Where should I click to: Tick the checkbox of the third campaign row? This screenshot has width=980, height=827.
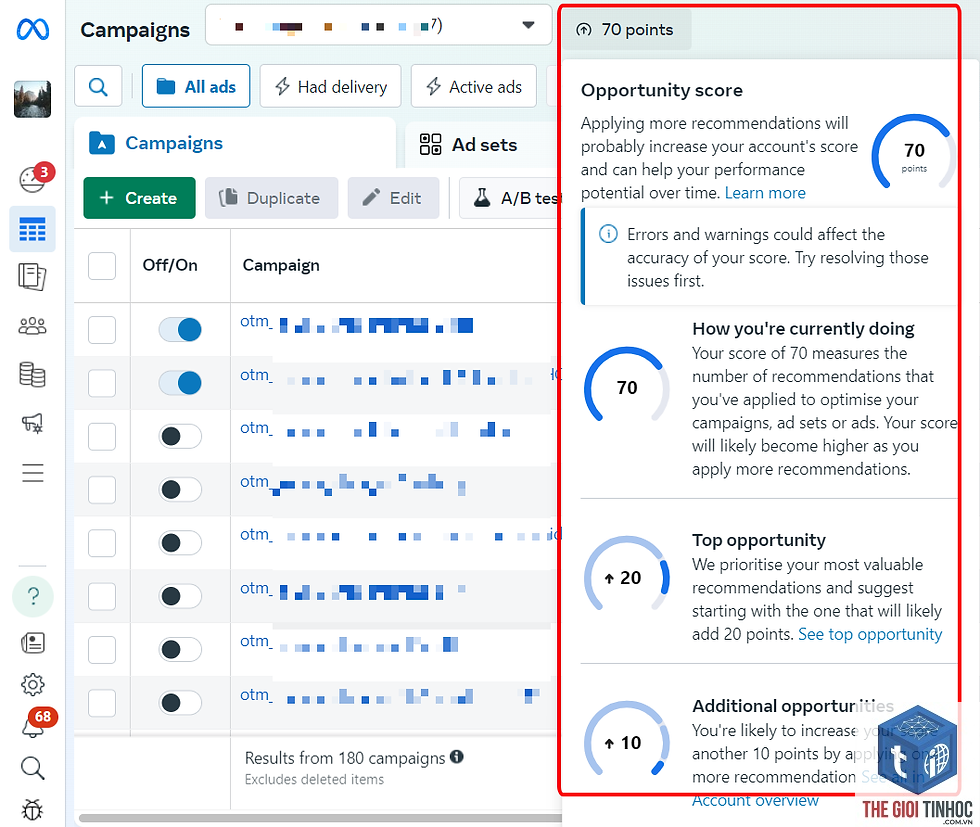pyautogui.click(x=102, y=436)
